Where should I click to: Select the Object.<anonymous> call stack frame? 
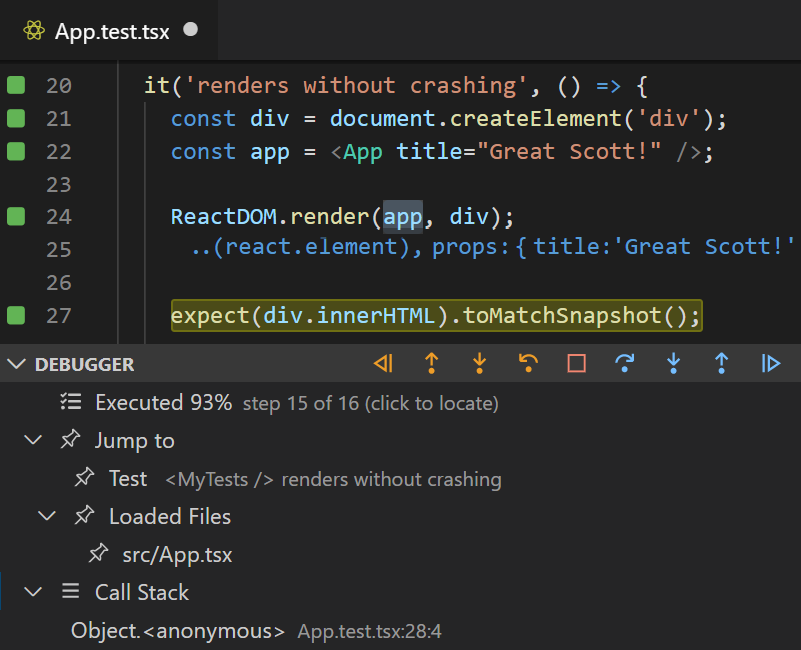[x=177, y=631]
